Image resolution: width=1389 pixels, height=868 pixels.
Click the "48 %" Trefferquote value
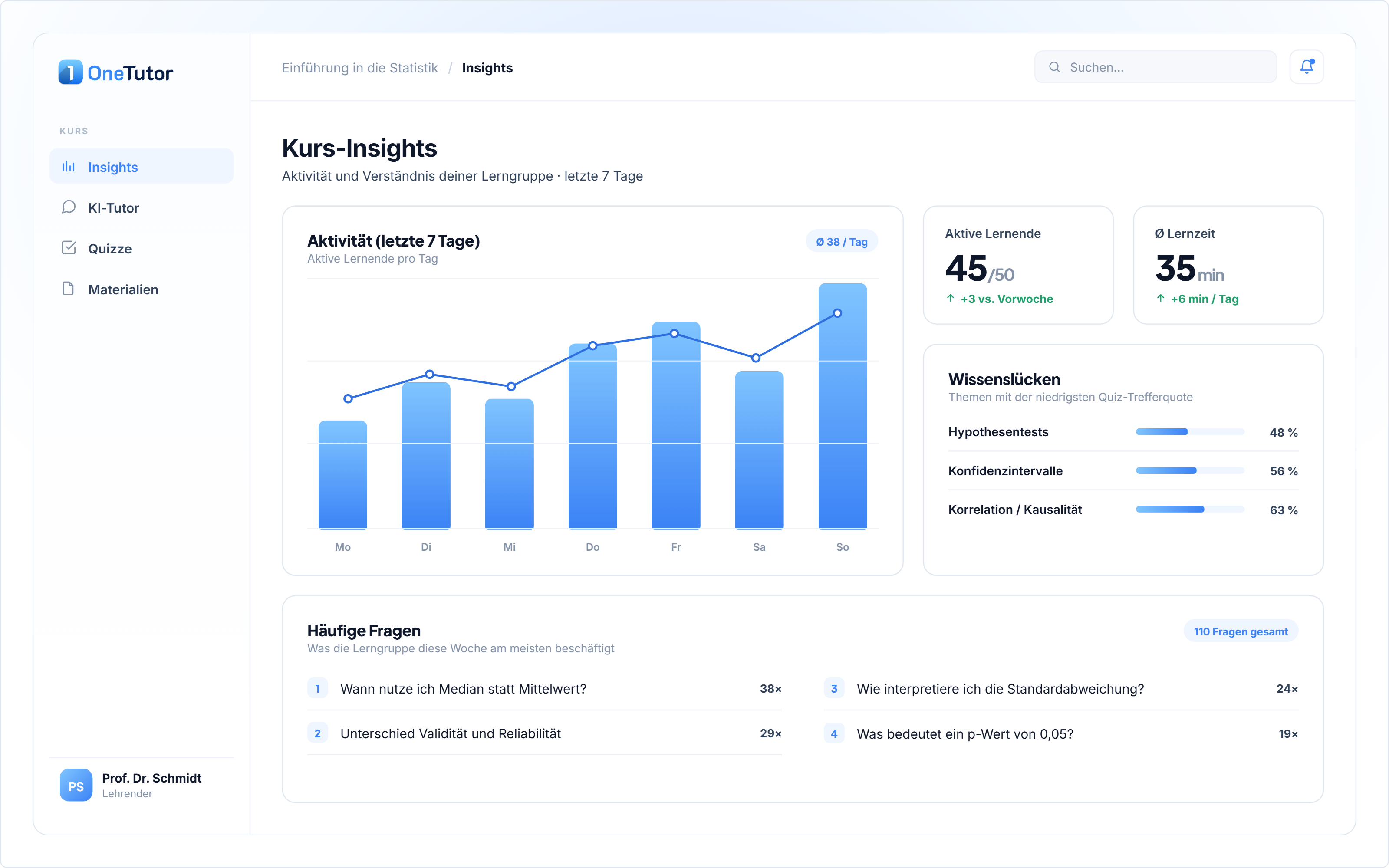(1284, 432)
